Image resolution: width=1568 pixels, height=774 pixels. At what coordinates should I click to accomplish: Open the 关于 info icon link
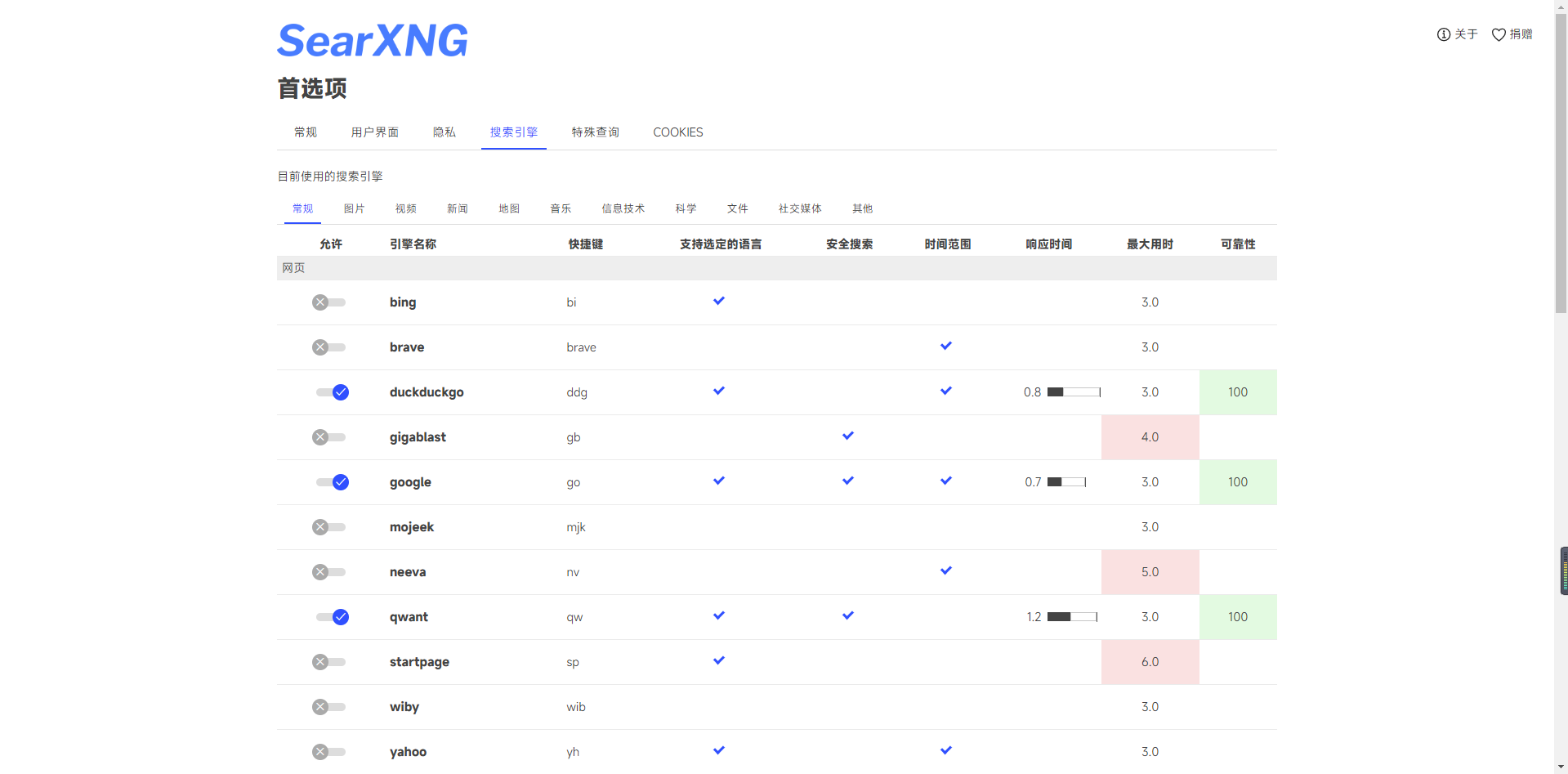click(x=1444, y=34)
